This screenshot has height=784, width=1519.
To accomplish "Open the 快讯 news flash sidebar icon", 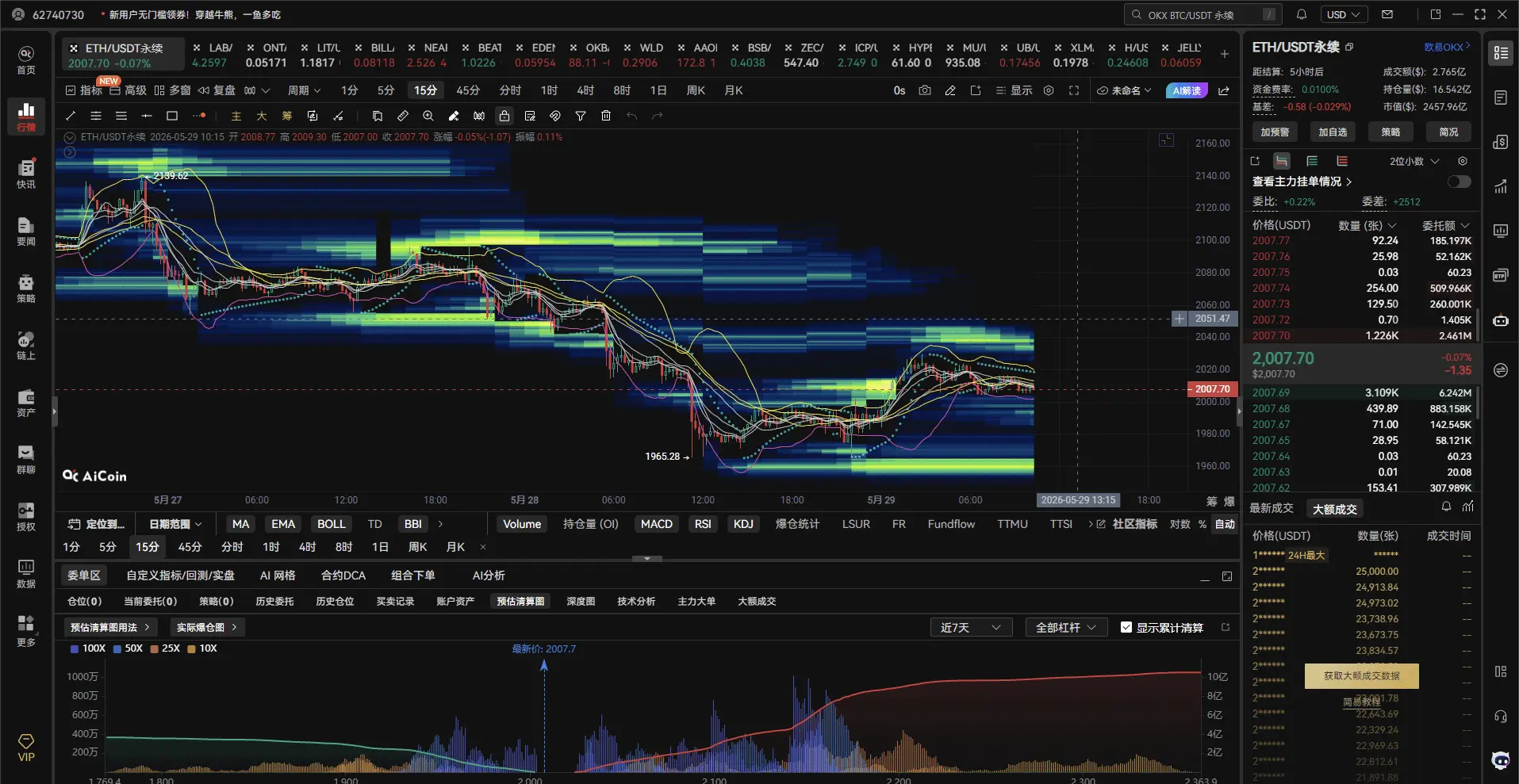I will (x=26, y=174).
